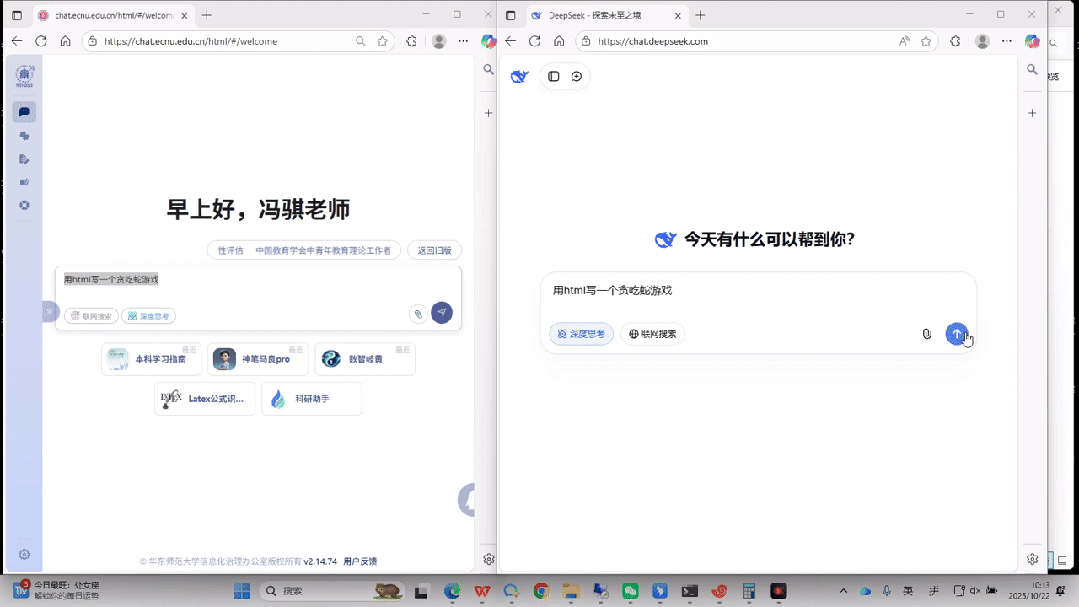Show hidden system tray icons chevron
1079x607 pixels.
coord(843,591)
